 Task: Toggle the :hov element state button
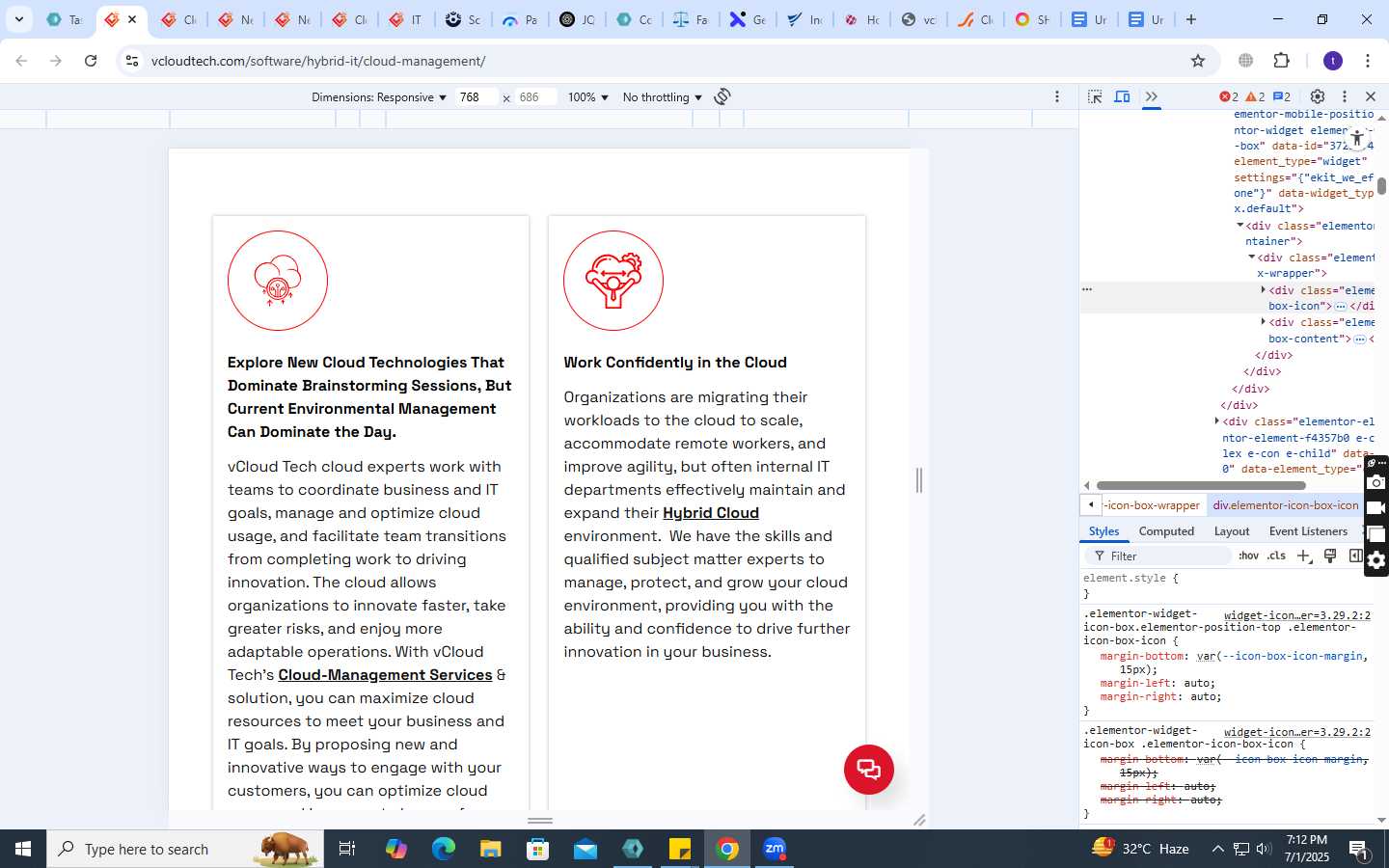tap(1249, 556)
